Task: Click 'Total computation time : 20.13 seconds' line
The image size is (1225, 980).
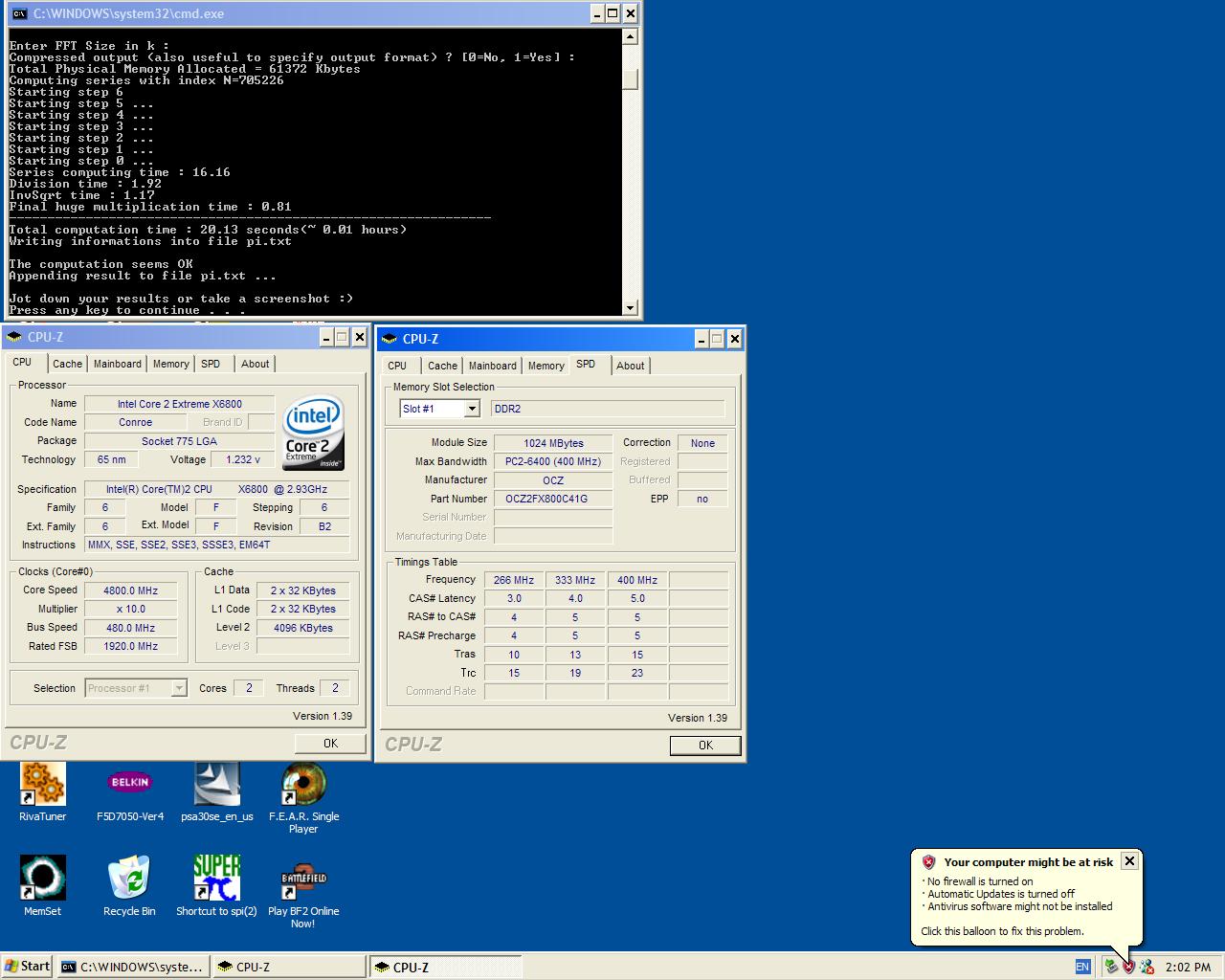Action: tap(208, 230)
